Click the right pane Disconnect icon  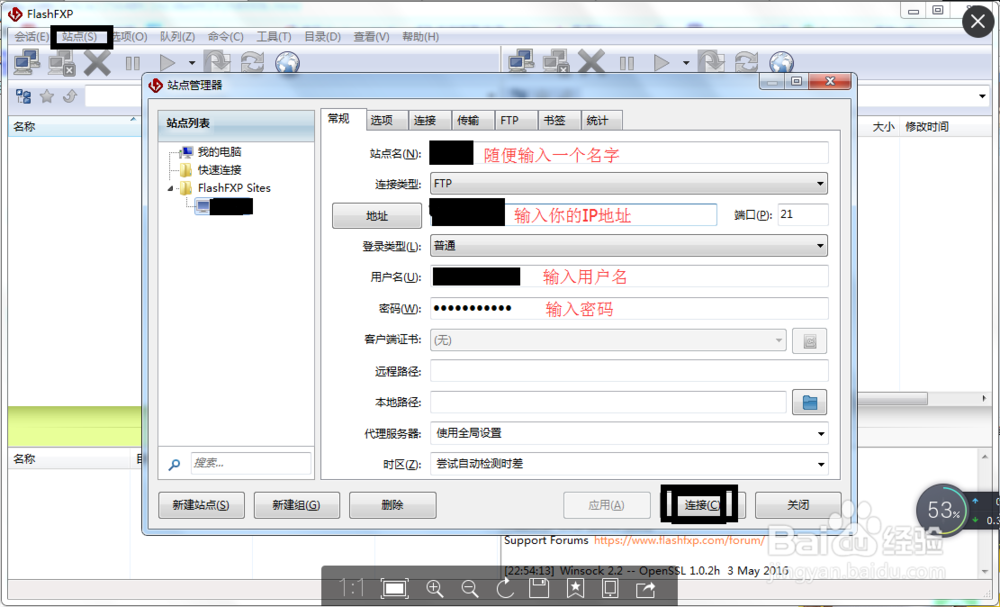coord(556,62)
